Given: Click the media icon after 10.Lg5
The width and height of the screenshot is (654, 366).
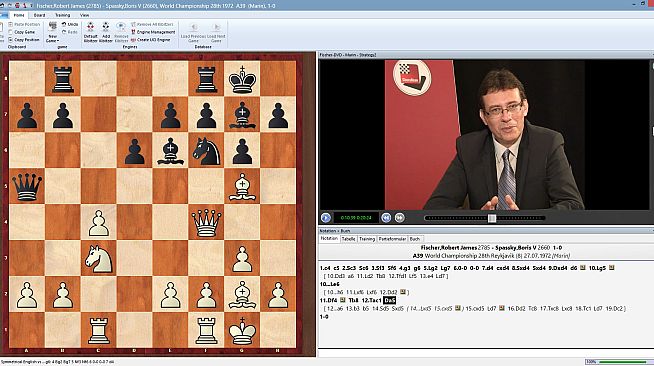Looking at the screenshot, I should click(x=611, y=268).
